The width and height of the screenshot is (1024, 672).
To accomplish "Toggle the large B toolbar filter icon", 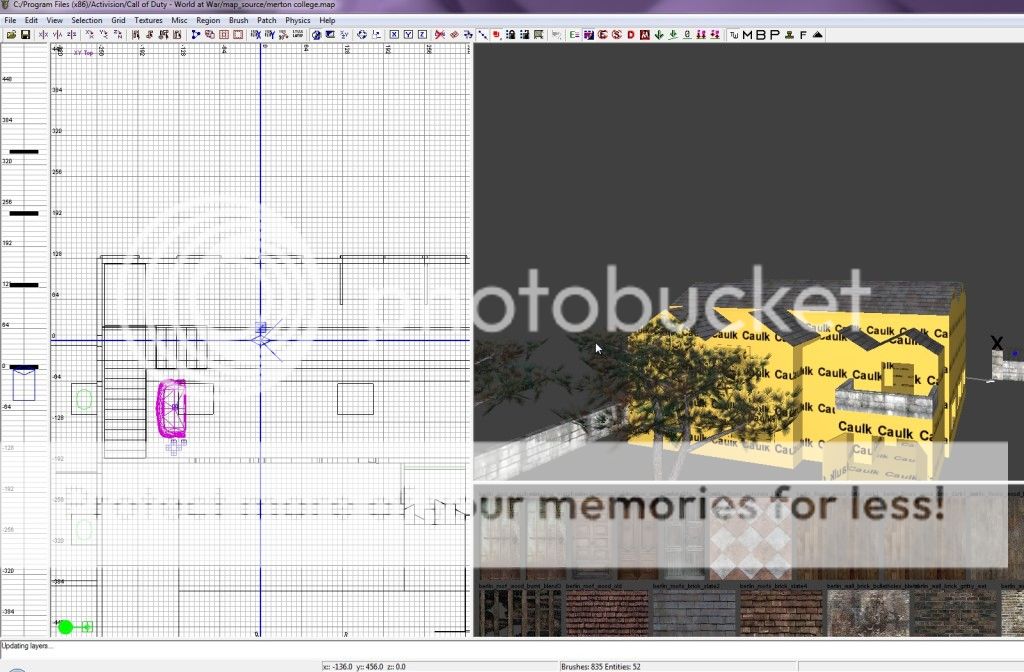I will 761,35.
